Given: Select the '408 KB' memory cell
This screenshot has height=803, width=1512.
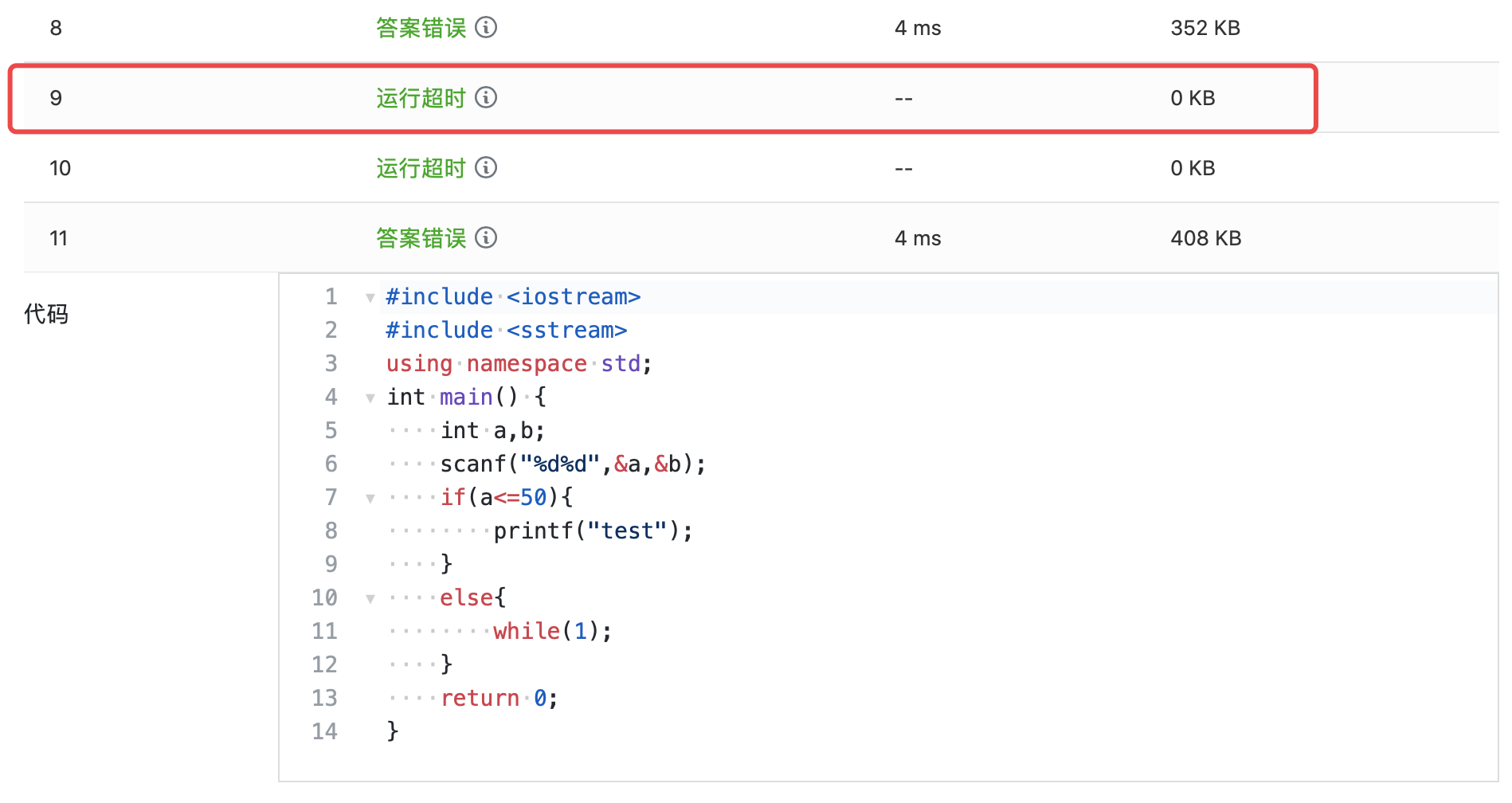Looking at the screenshot, I should (1206, 238).
